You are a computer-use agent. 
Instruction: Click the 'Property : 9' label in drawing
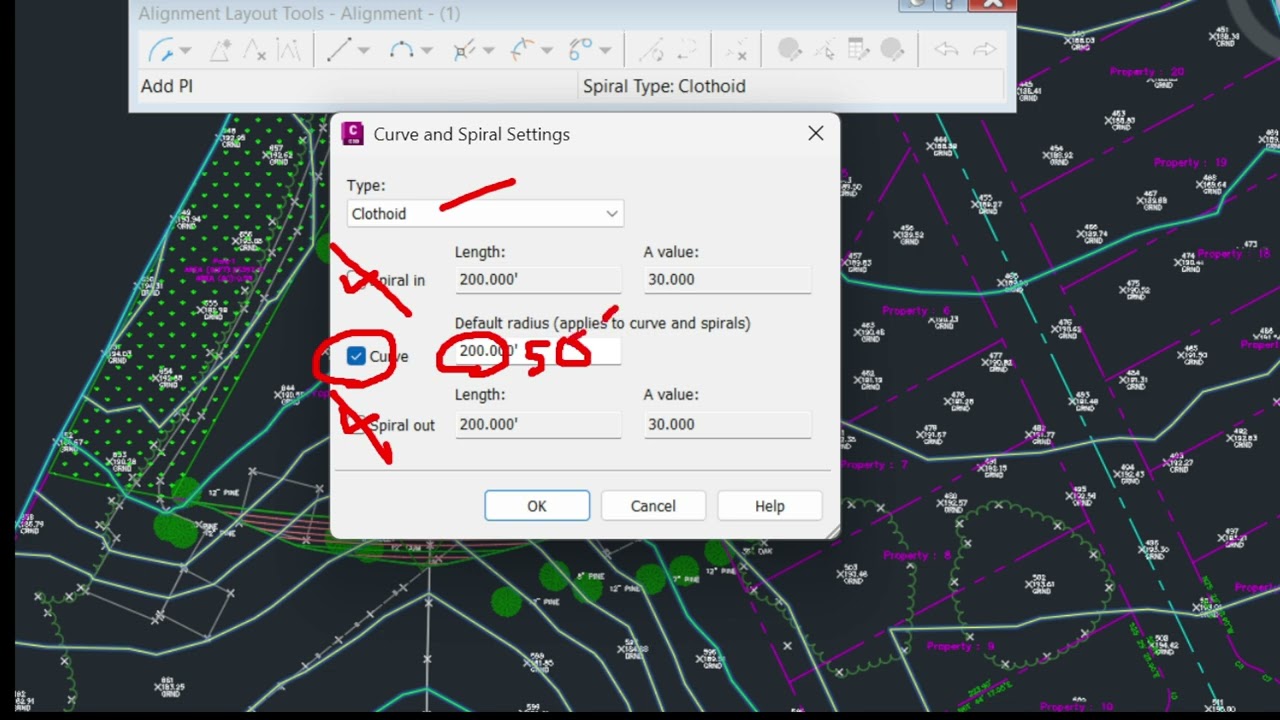(961, 646)
